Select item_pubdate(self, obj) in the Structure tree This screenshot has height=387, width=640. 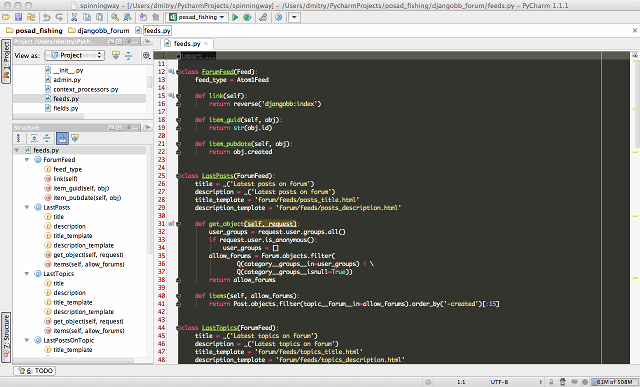coord(82,198)
